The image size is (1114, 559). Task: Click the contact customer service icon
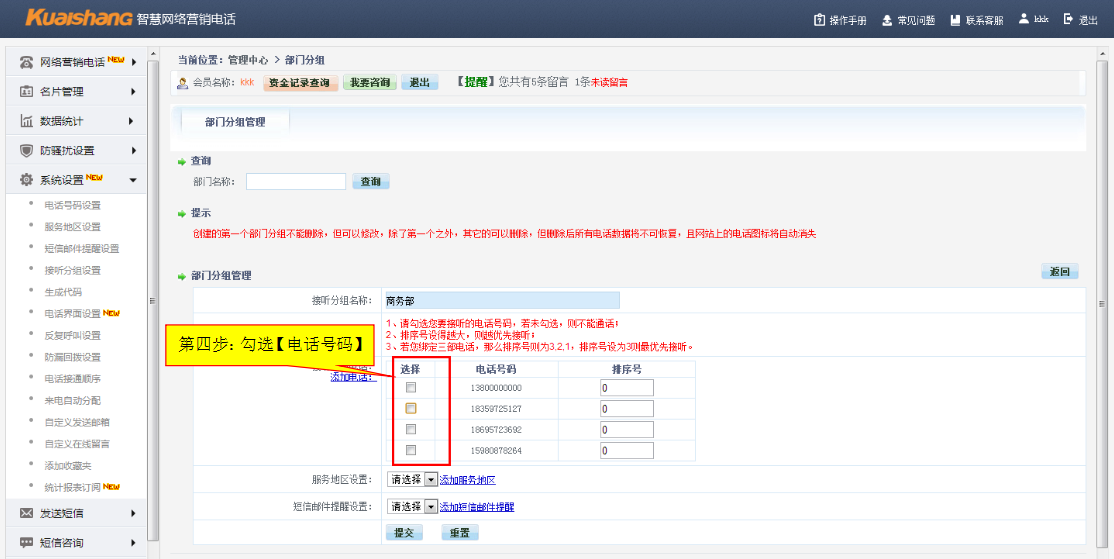(x=956, y=20)
